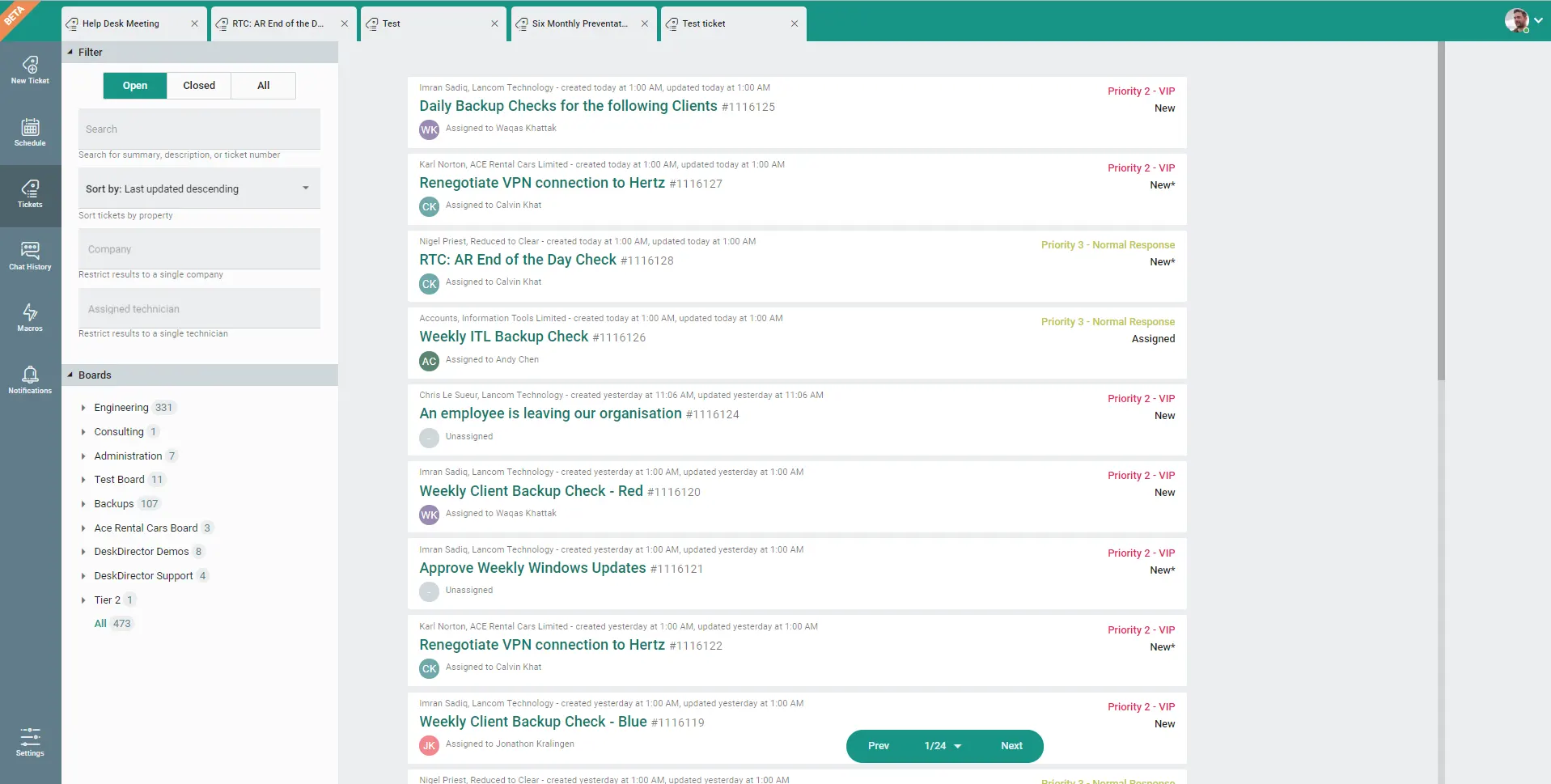Viewport: 1551px width, 784px height.
Task: Expand DeskDirector Support board
Action: click(83, 576)
